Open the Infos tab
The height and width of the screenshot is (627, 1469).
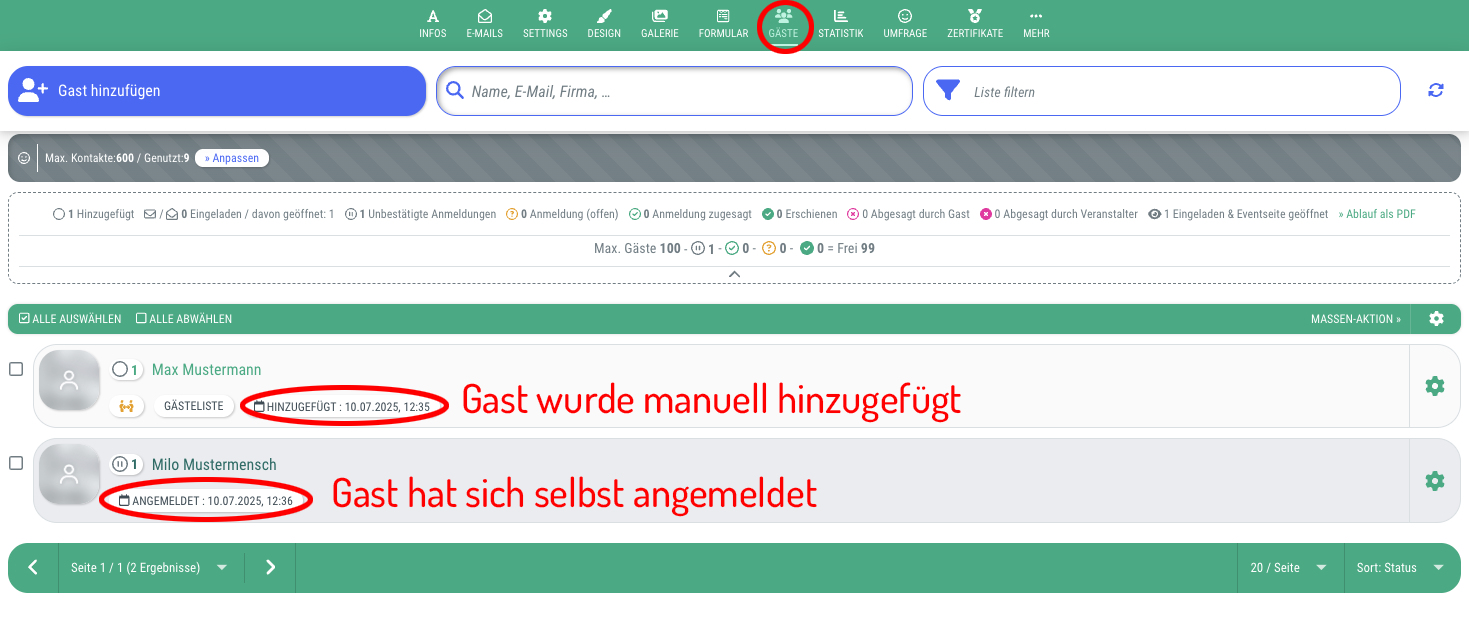433,24
